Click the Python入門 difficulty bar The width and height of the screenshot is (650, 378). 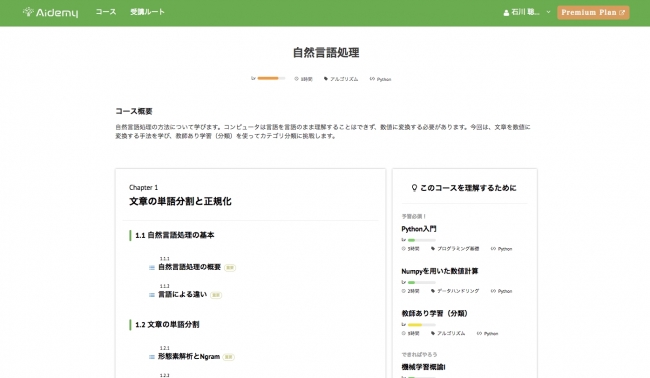(422, 240)
